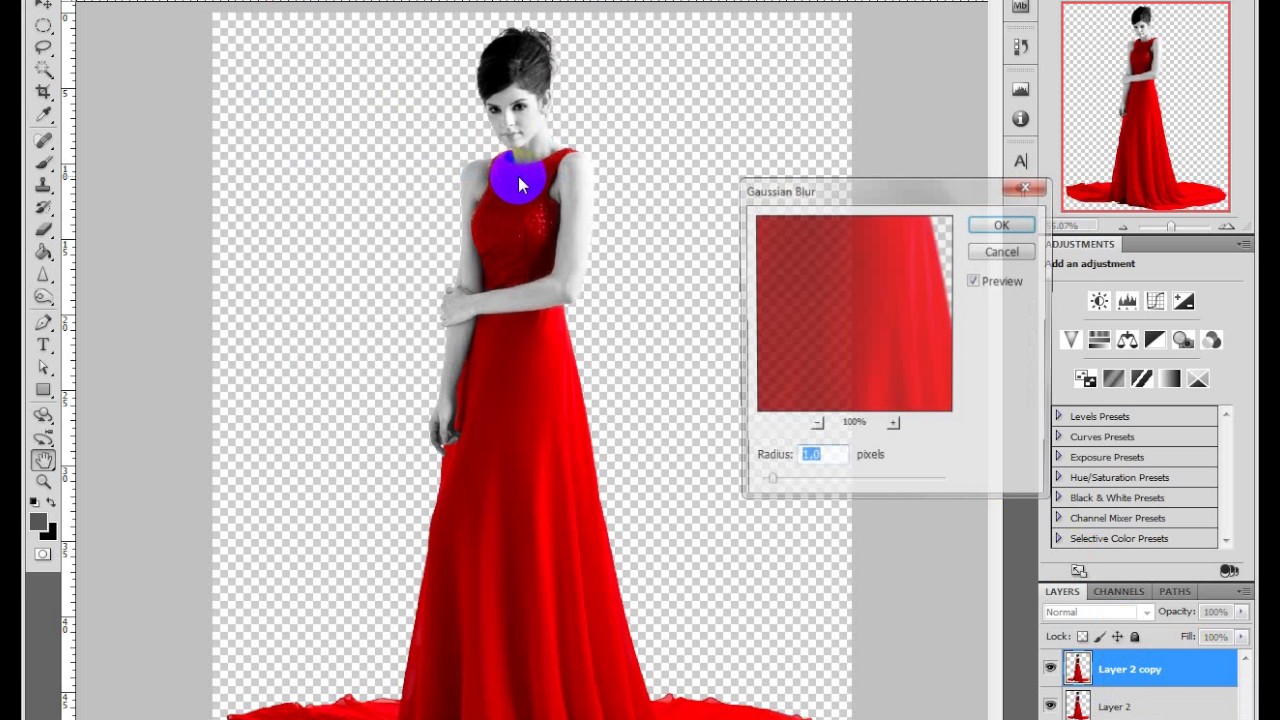Select the Horizontal Type tool
The width and height of the screenshot is (1280, 720).
point(43,345)
